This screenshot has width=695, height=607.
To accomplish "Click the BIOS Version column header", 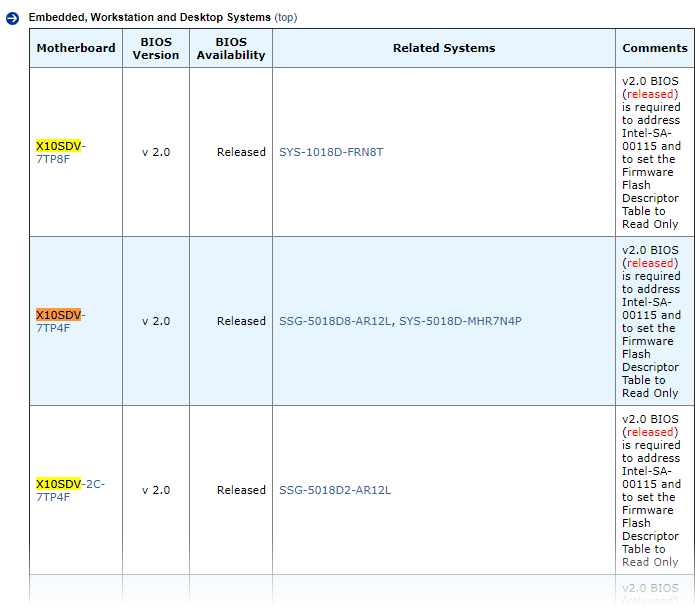I will [x=156, y=48].
